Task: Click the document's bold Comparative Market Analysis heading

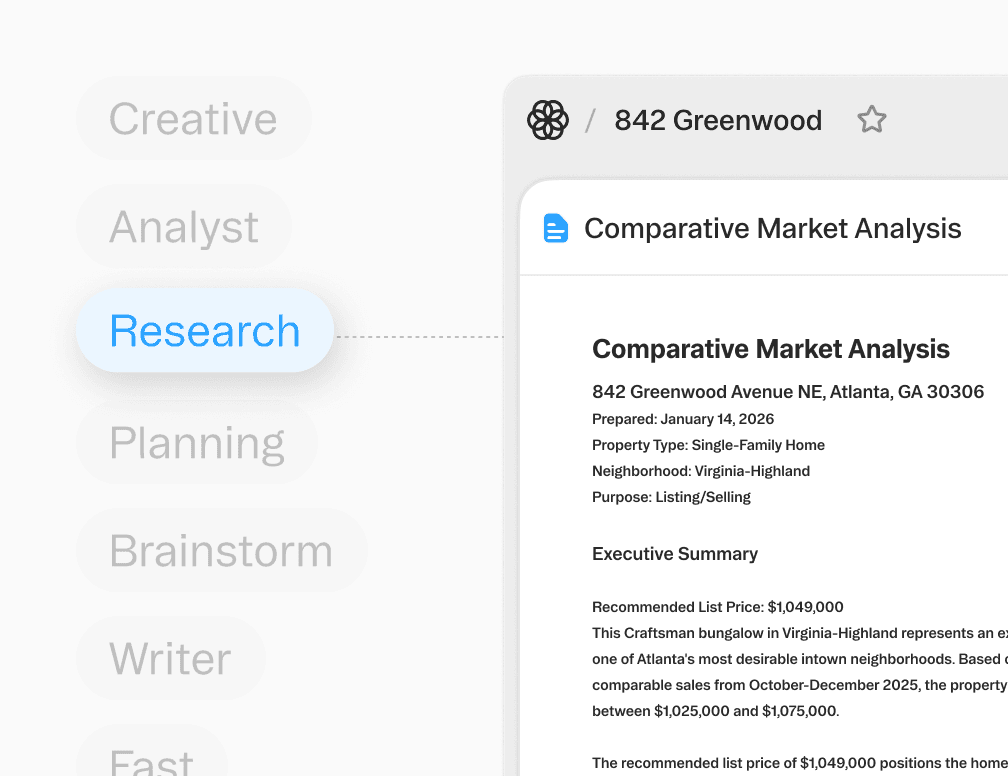Action: (x=771, y=349)
